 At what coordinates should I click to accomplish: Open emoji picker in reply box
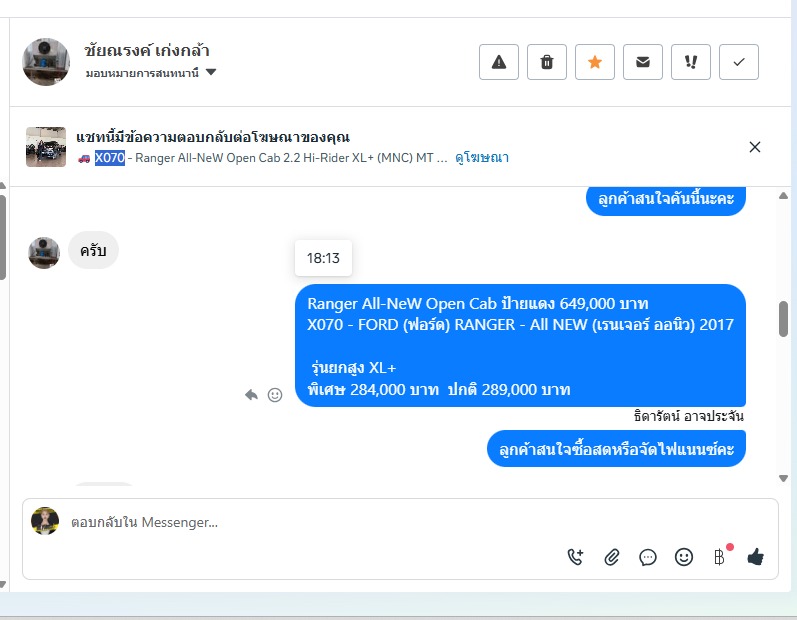[684, 557]
